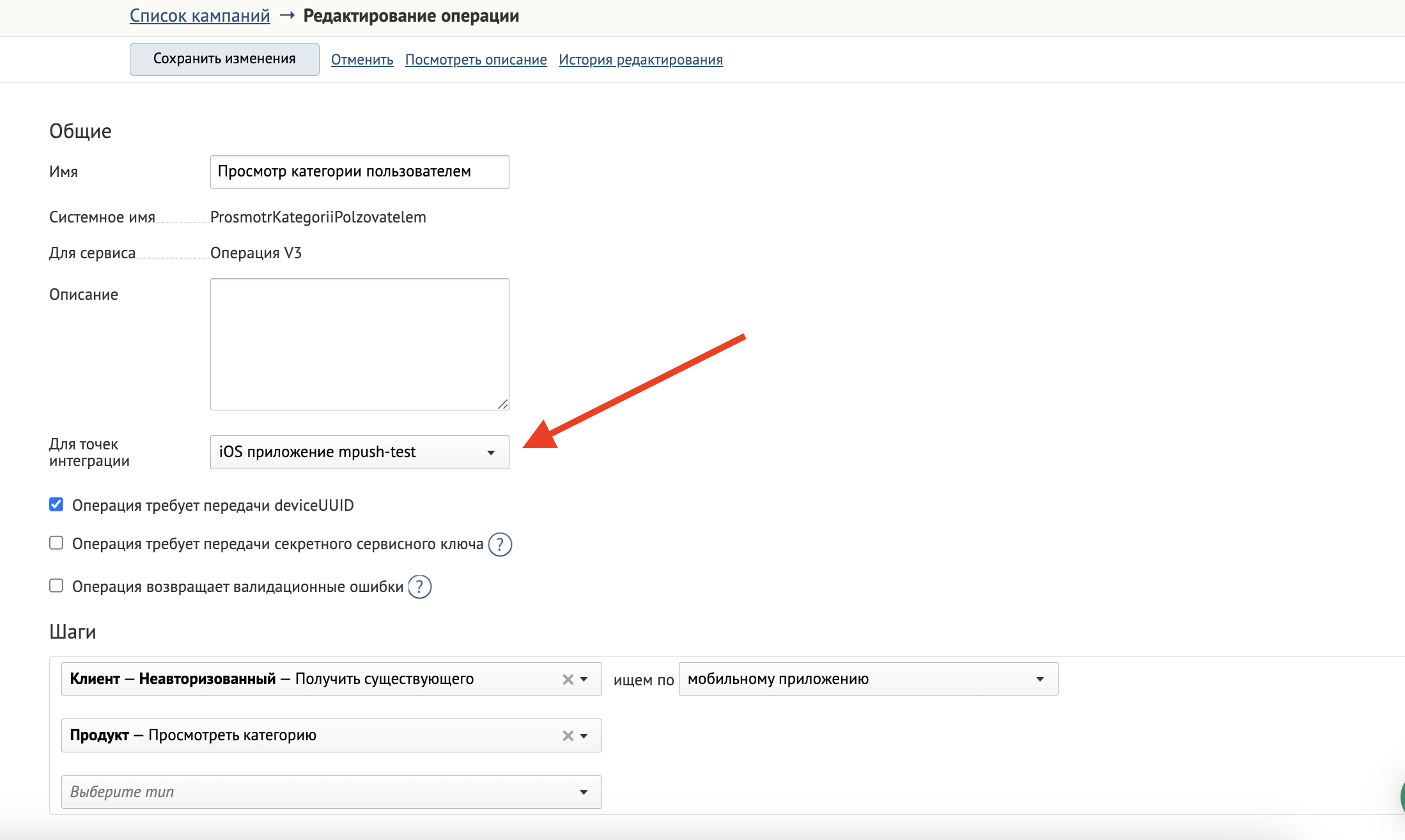Click the system name ProsmotrKategoriiPolzovatelem text
The image size is (1405, 840).
(x=318, y=217)
